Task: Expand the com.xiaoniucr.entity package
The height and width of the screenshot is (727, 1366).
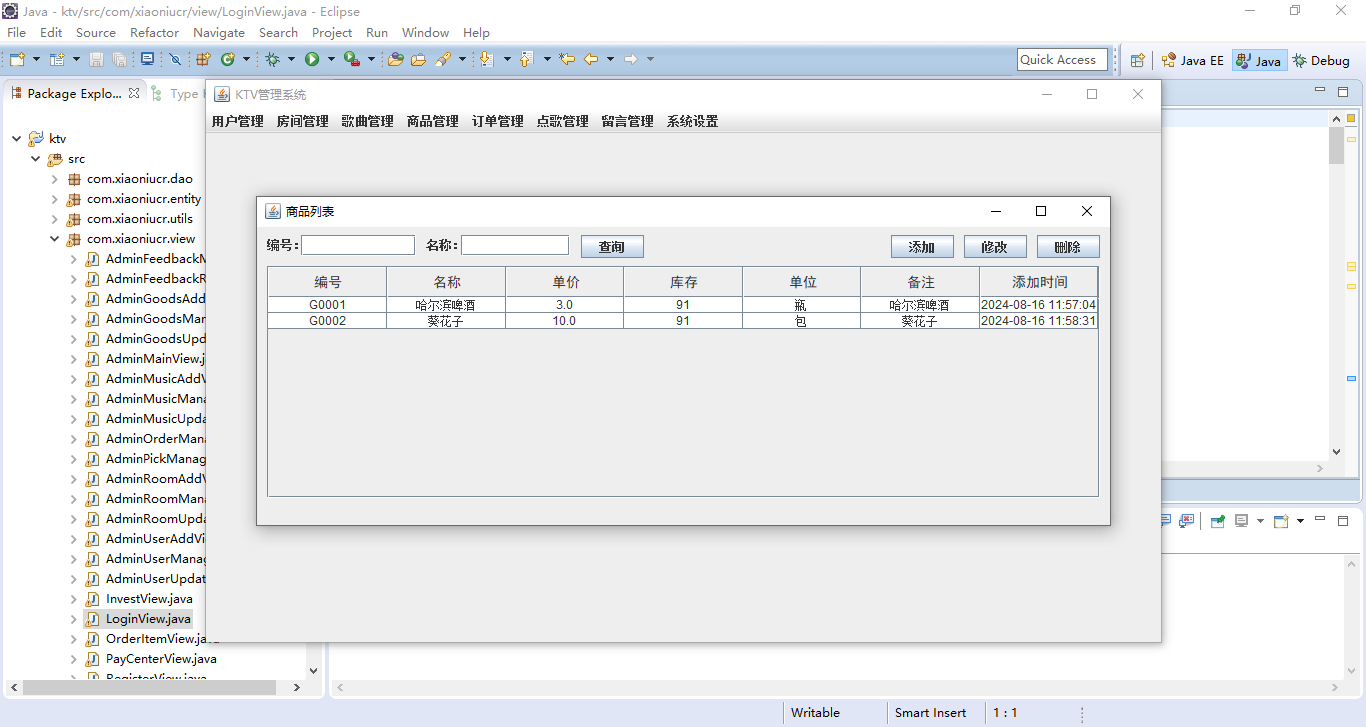Action: [55, 199]
